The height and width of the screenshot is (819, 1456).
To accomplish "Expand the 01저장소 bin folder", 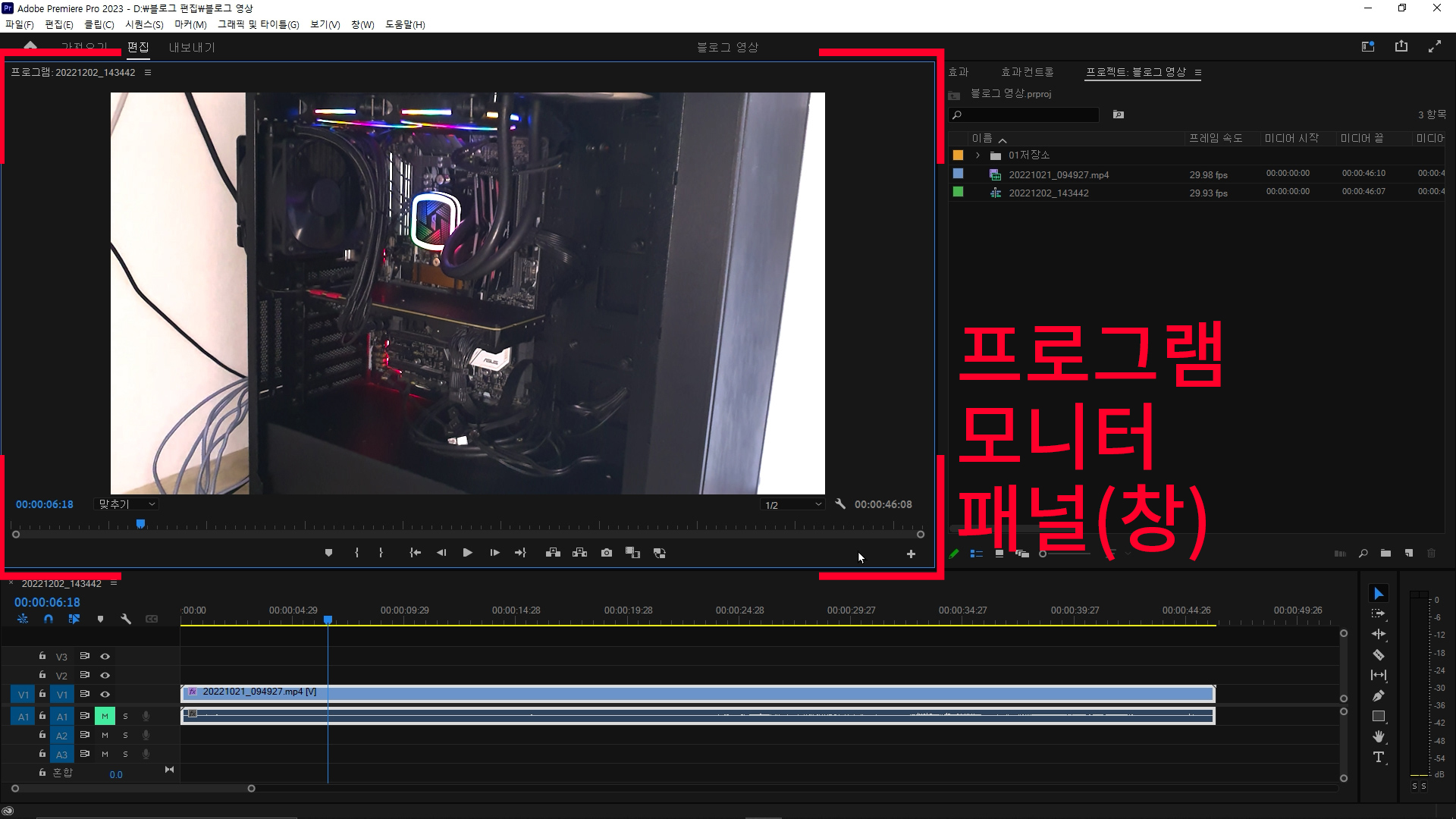I will pyautogui.click(x=977, y=155).
